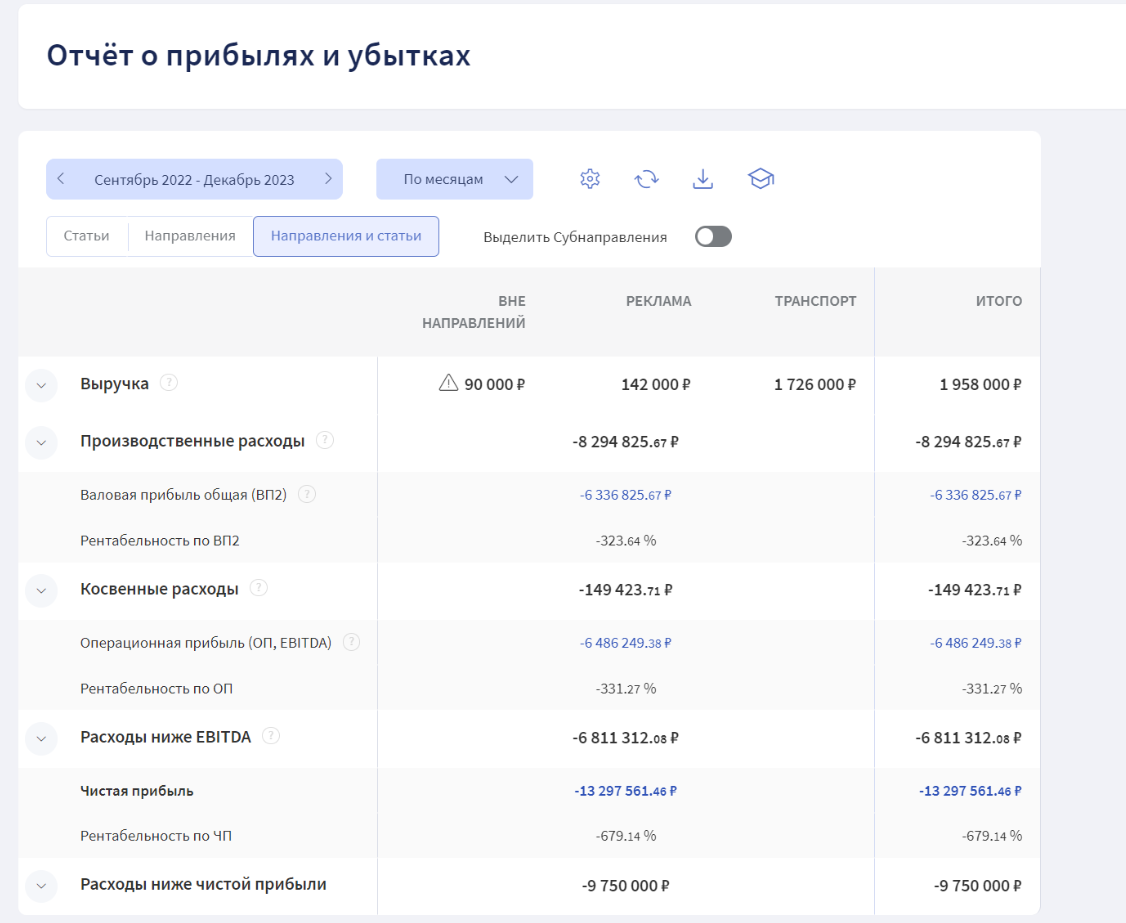Screen dimensions: 1126x923
Task: Click warning triangle next to 90 000 ₽
Action: tap(449, 383)
